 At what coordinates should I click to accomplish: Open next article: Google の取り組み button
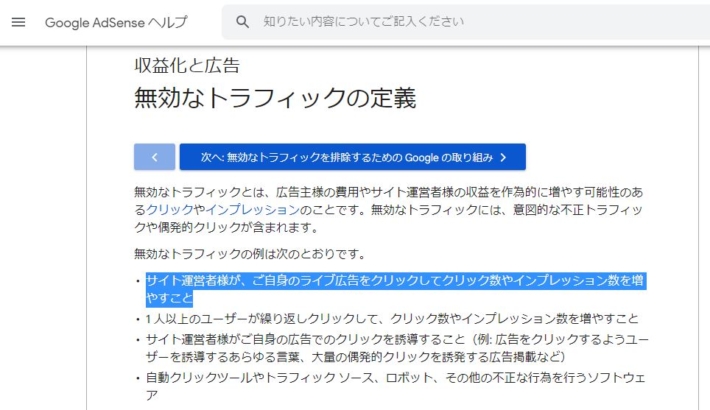pos(353,157)
